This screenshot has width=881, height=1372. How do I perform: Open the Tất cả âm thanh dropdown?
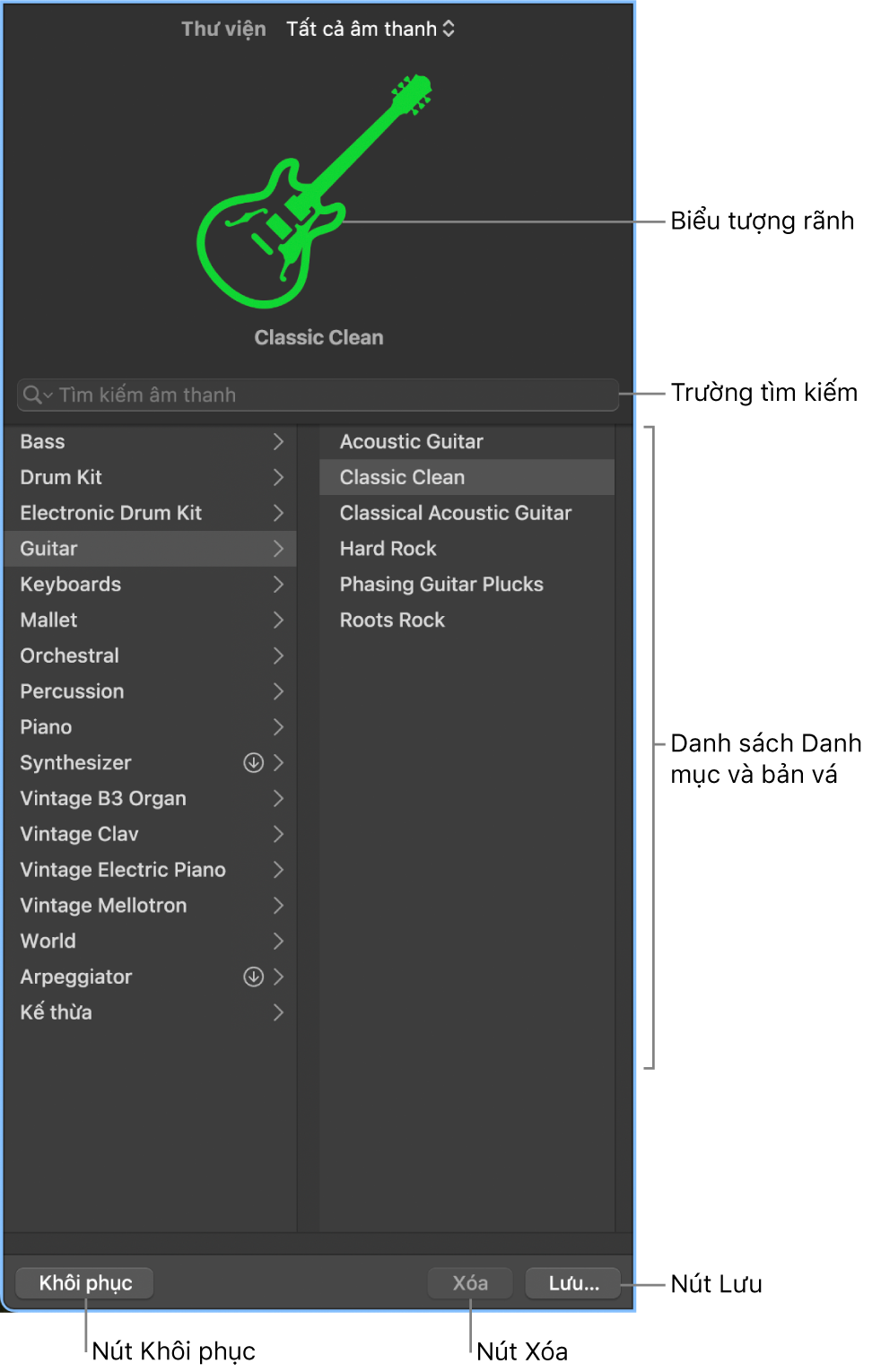[x=370, y=29]
